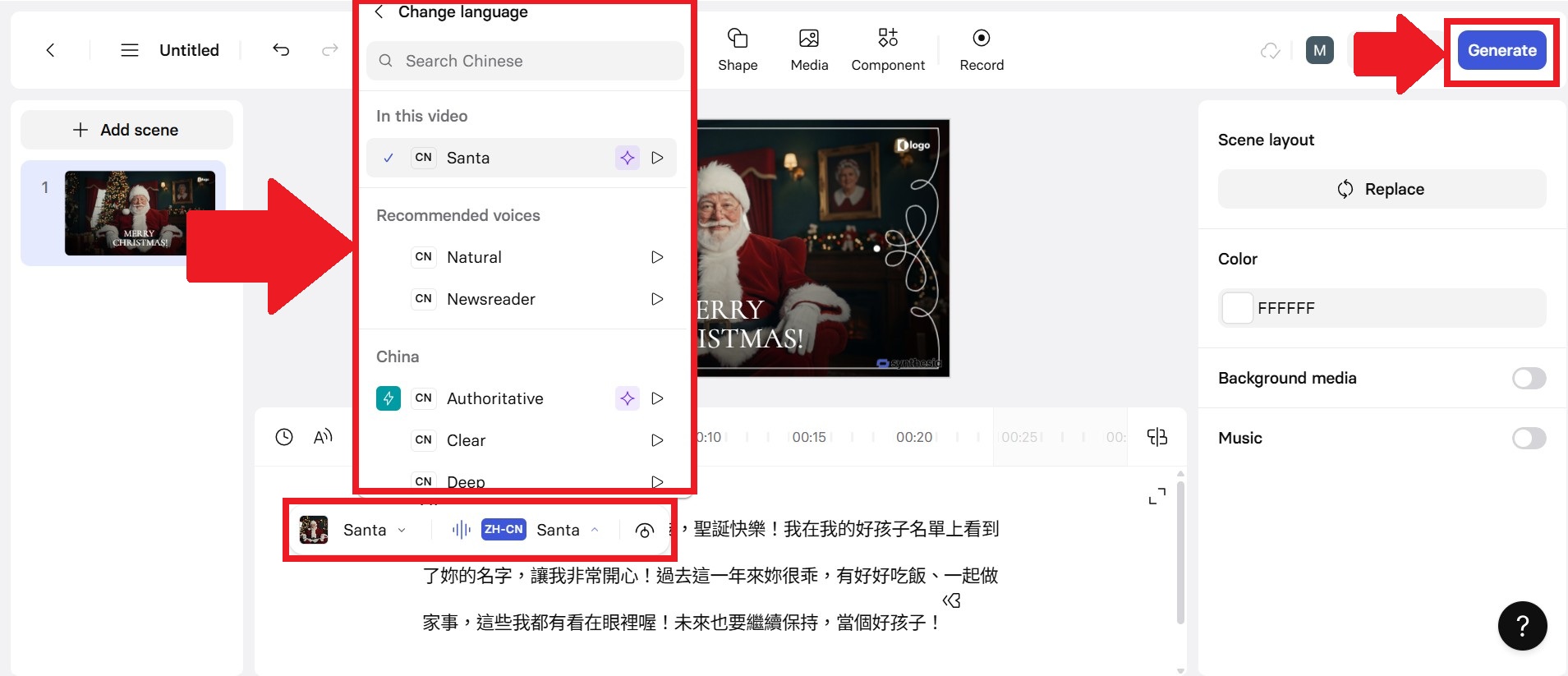
Task: Play a preview of the Newsreader voice
Action: coord(657,299)
